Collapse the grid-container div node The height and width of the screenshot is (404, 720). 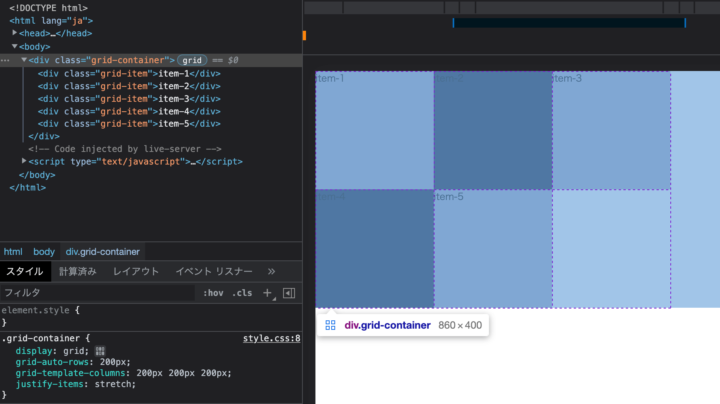24,60
